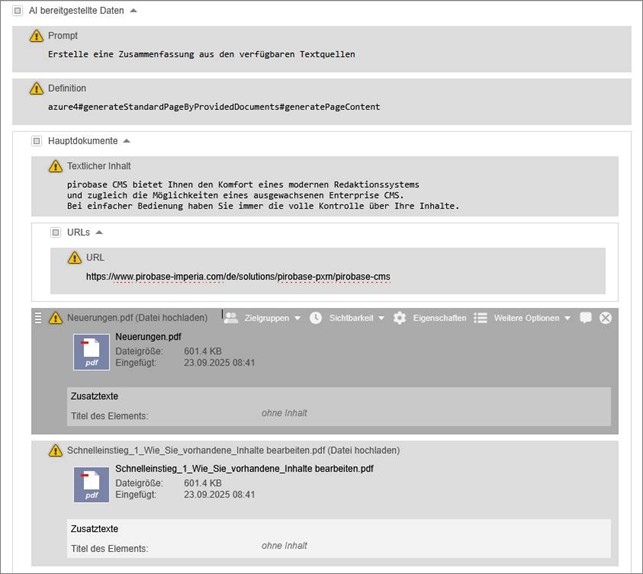Toggle the Hauptdokumente minus box
Image resolution: width=643 pixels, height=574 pixels.
36,141
